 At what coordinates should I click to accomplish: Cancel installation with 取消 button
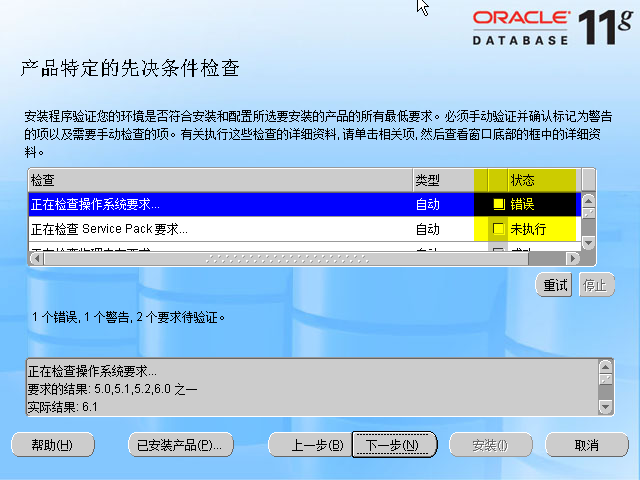click(x=587, y=444)
